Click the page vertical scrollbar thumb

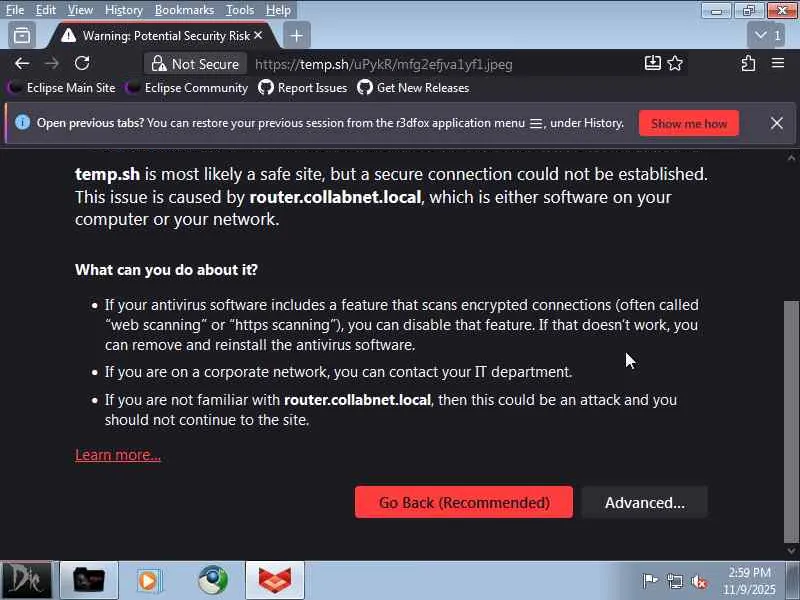click(791, 422)
